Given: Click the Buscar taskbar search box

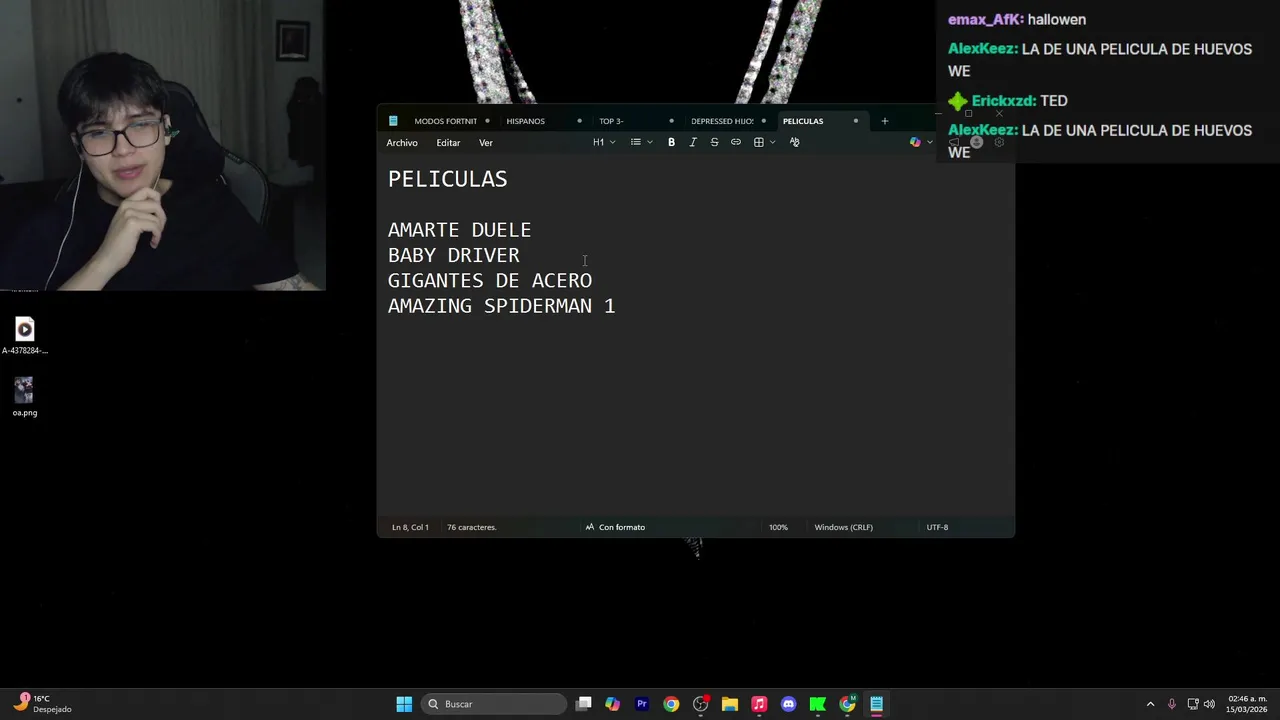Looking at the screenshot, I should click(x=494, y=704).
